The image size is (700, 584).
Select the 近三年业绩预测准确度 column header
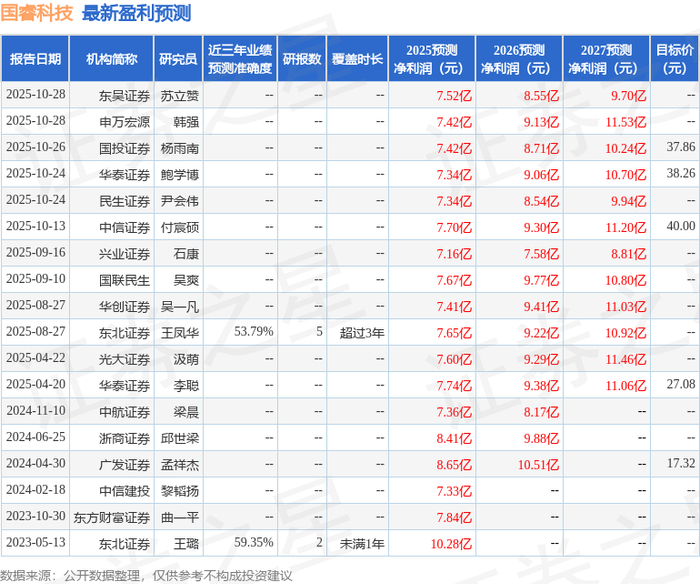240,59
